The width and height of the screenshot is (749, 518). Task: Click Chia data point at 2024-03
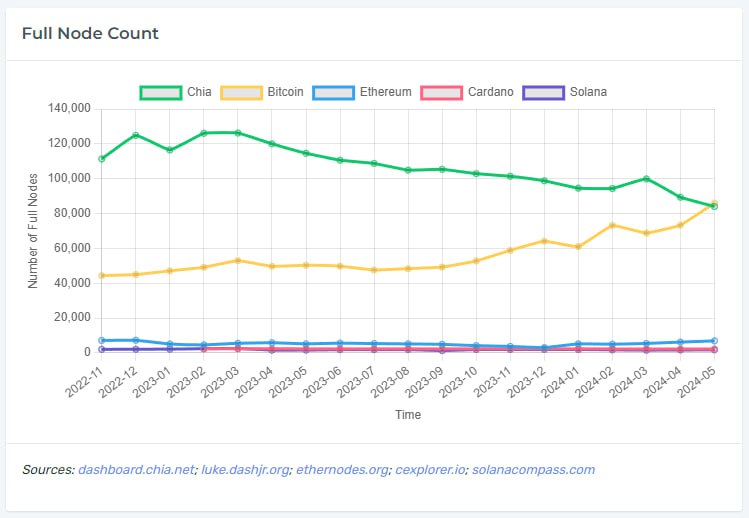click(x=646, y=179)
